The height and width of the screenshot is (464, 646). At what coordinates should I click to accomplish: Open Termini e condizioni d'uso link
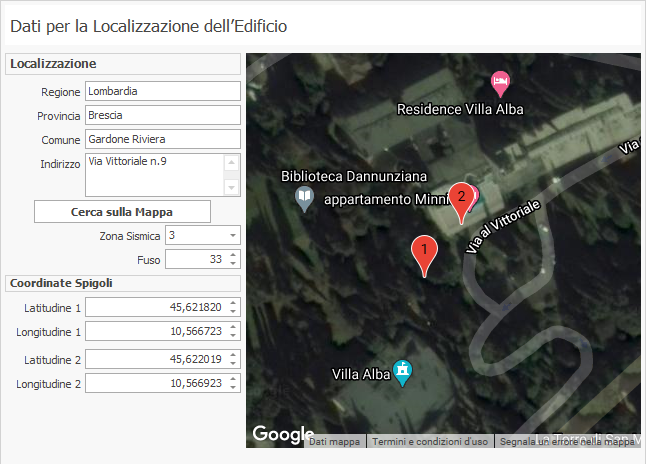click(x=430, y=441)
